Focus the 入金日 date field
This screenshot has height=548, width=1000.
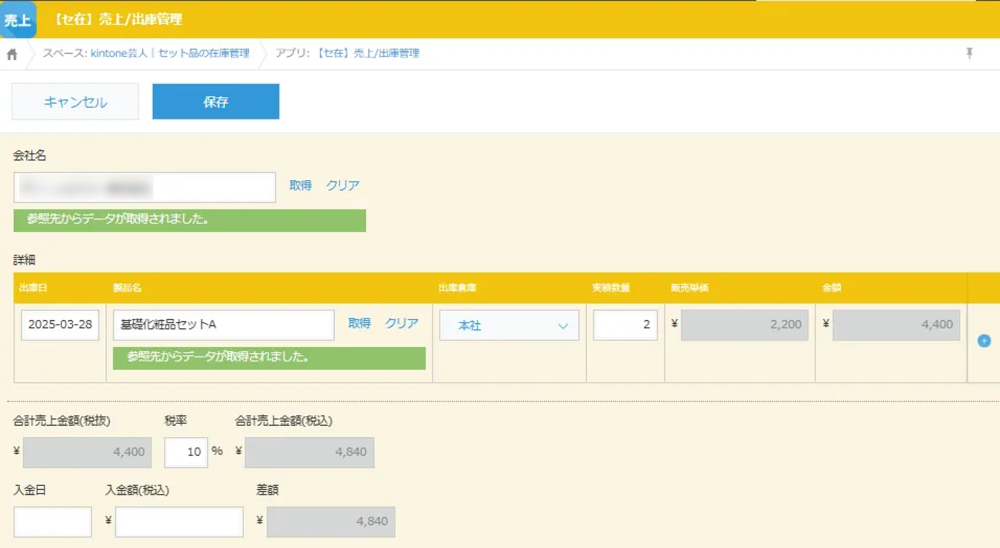(x=53, y=521)
